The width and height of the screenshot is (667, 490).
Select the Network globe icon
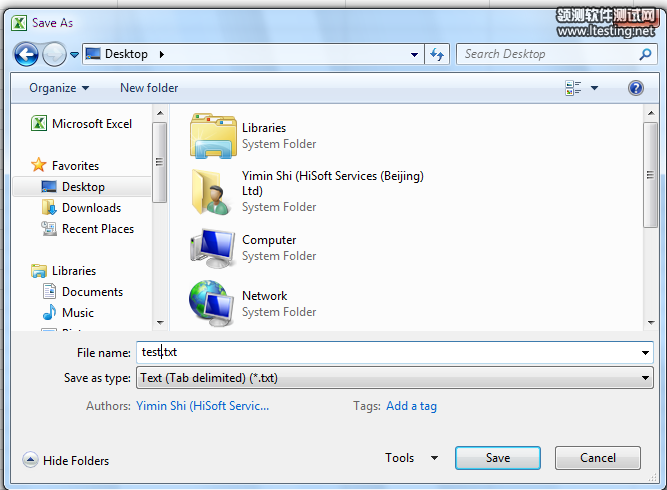pos(211,303)
